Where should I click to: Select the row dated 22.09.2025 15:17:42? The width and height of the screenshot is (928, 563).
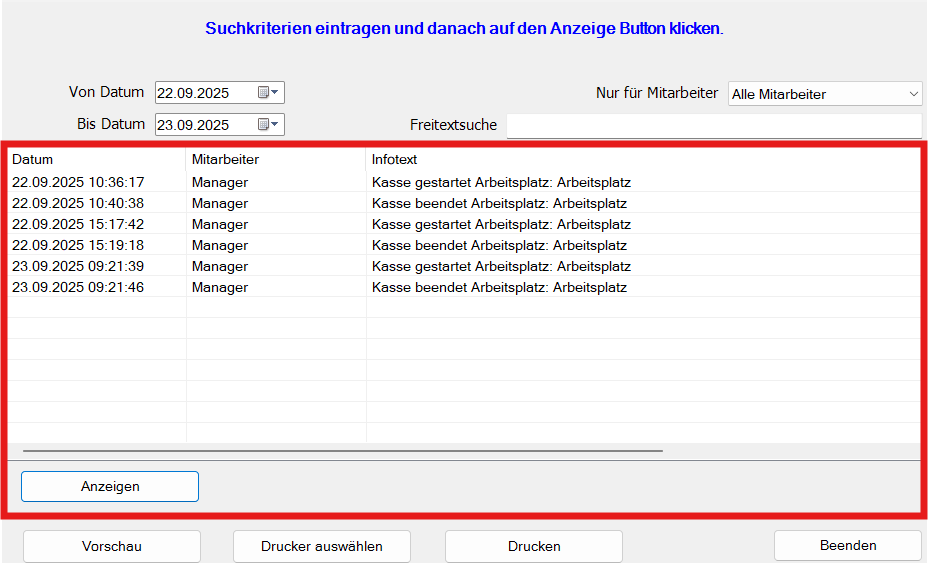coord(464,224)
